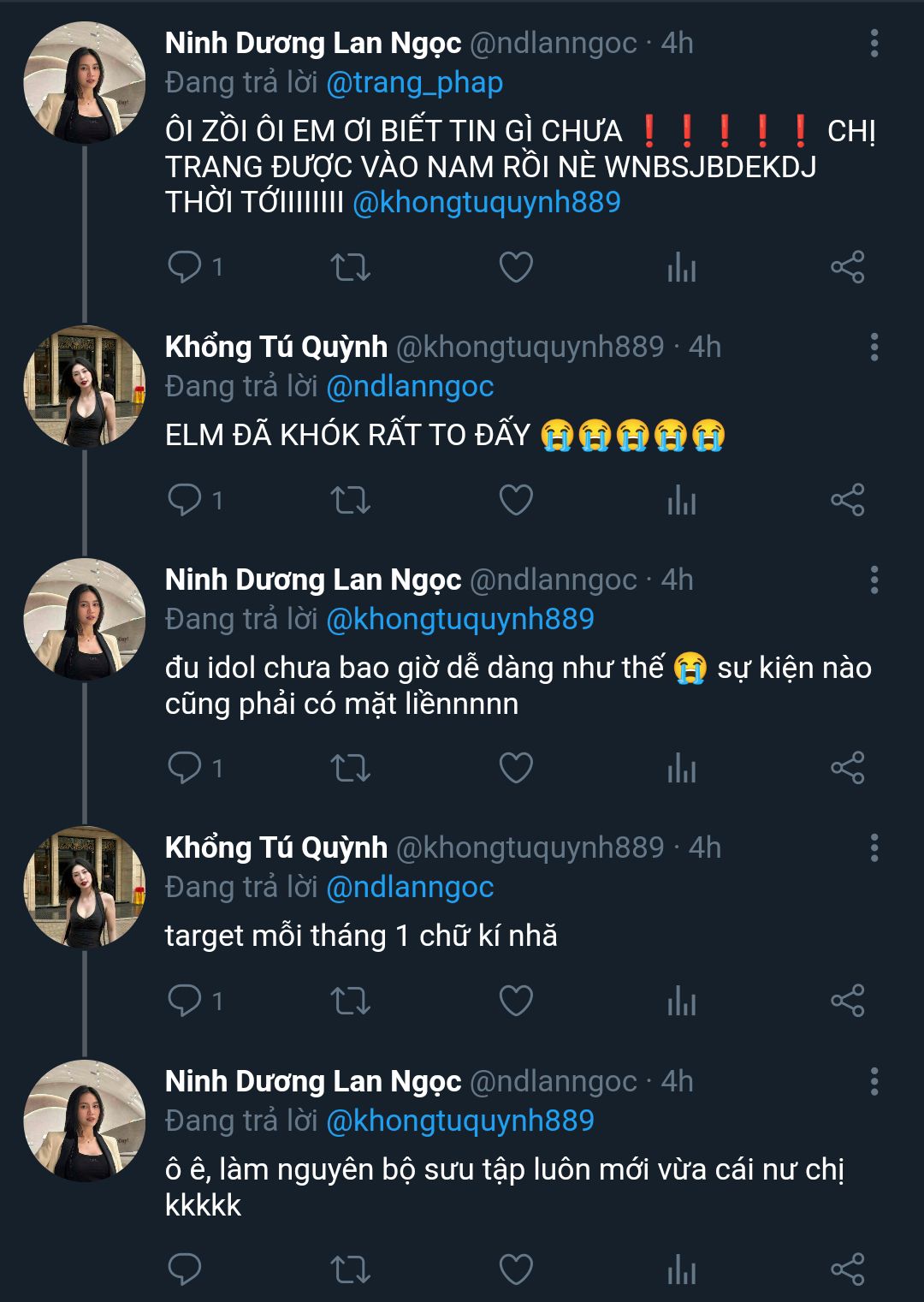924x1302 pixels.
Task: Open the @trang_phap mention link
Action: tap(415, 82)
